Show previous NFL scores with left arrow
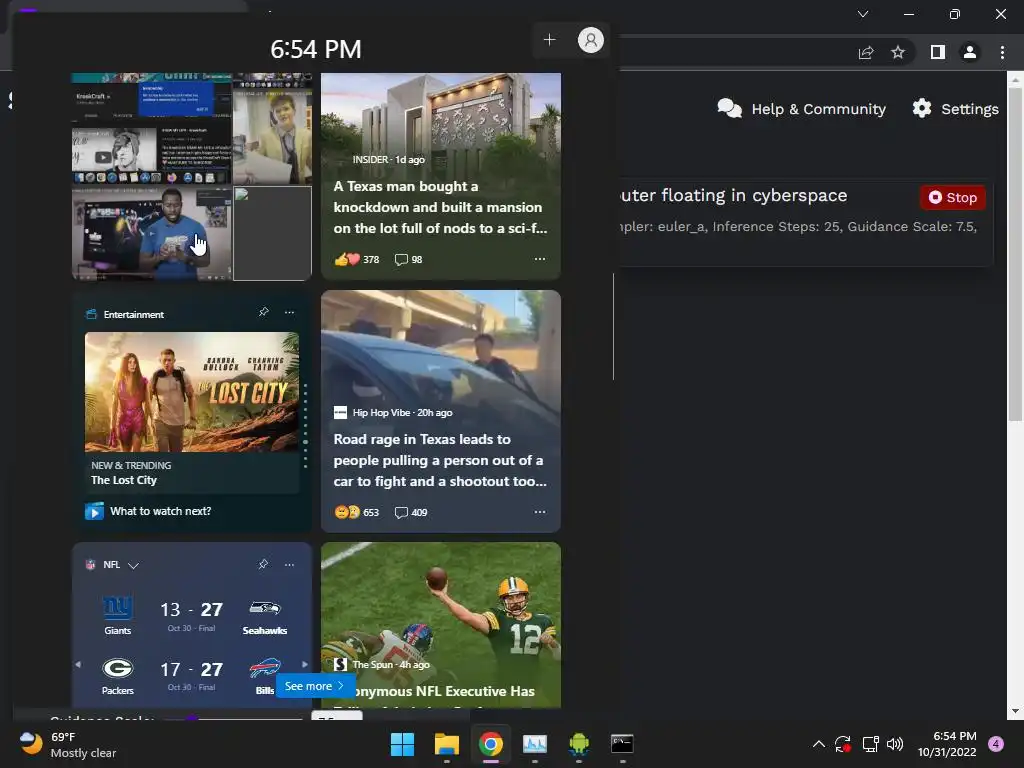This screenshot has height=768, width=1024. [x=78, y=664]
